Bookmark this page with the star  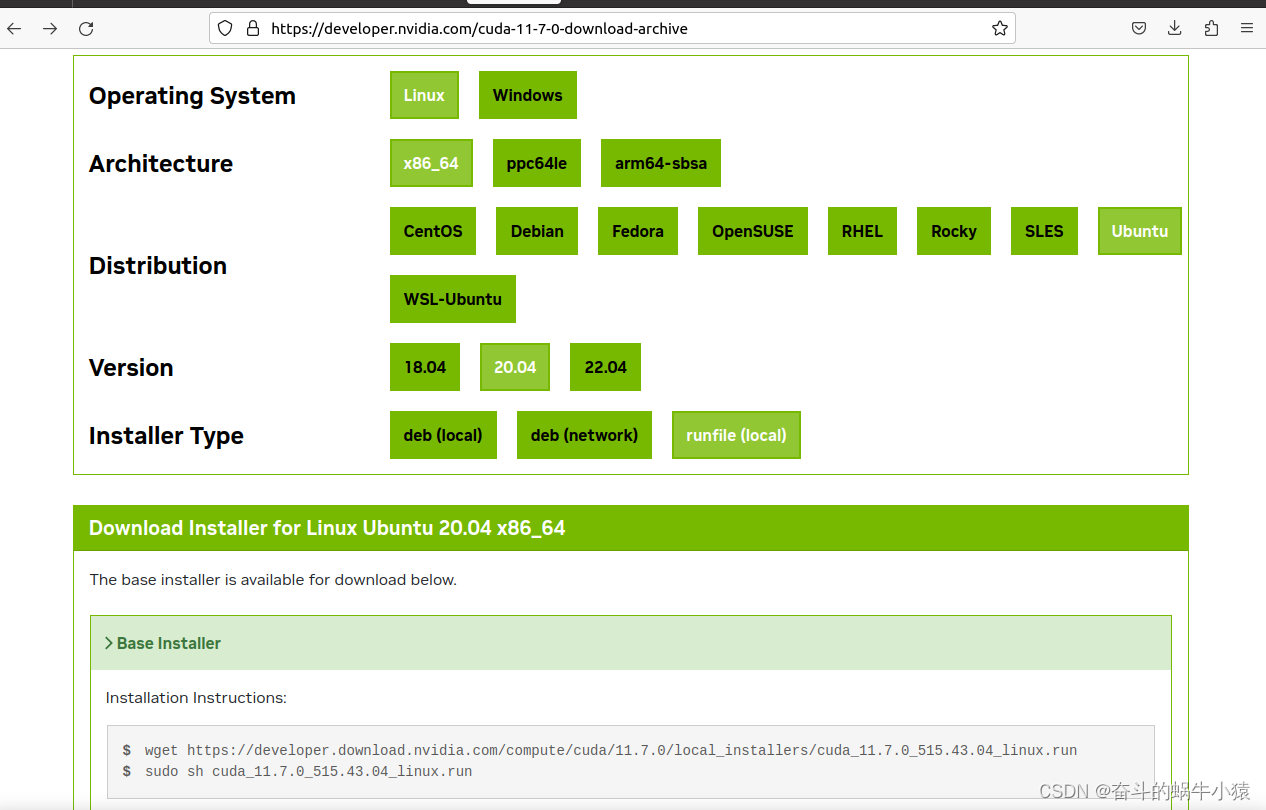pos(999,29)
